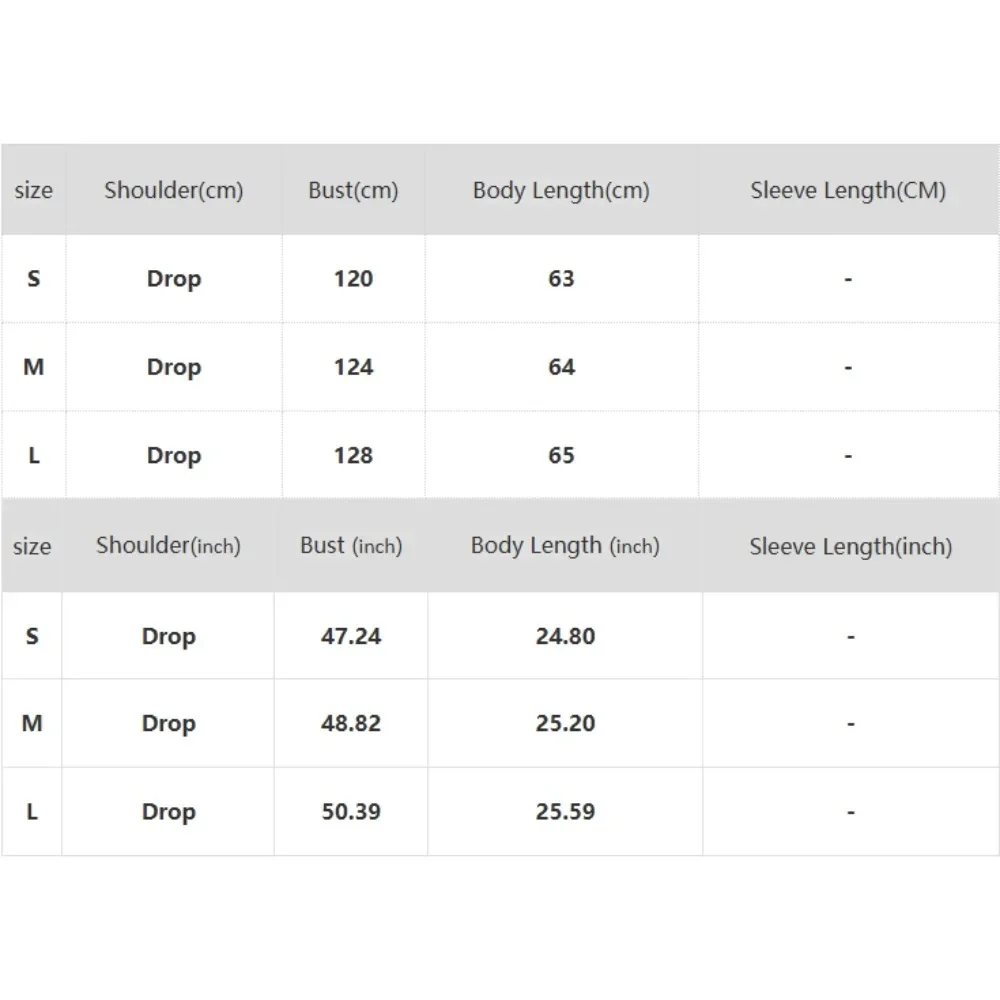Select the Bust (inch) header cell

(351, 546)
